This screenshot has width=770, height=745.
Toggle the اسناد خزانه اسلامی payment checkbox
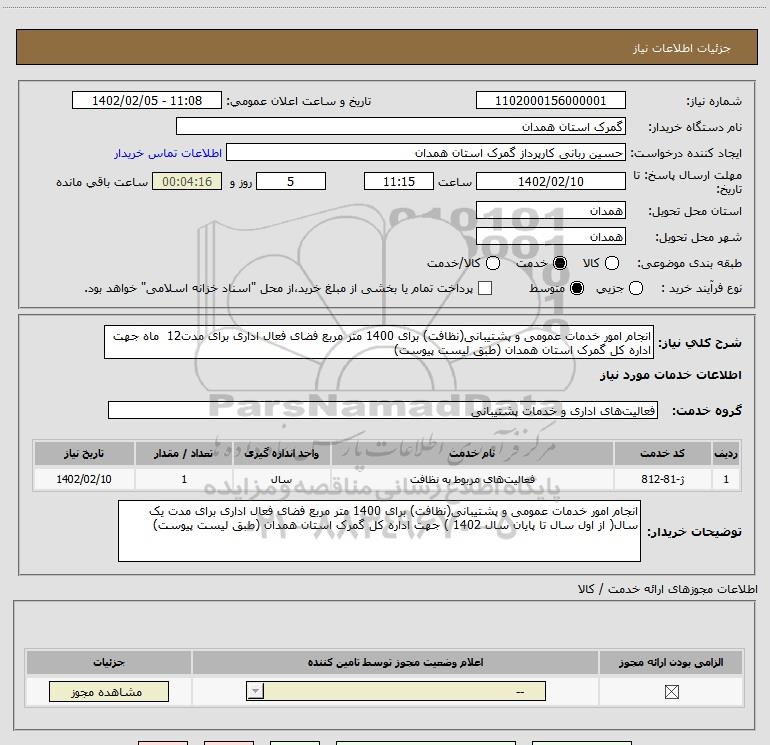(485, 288)
